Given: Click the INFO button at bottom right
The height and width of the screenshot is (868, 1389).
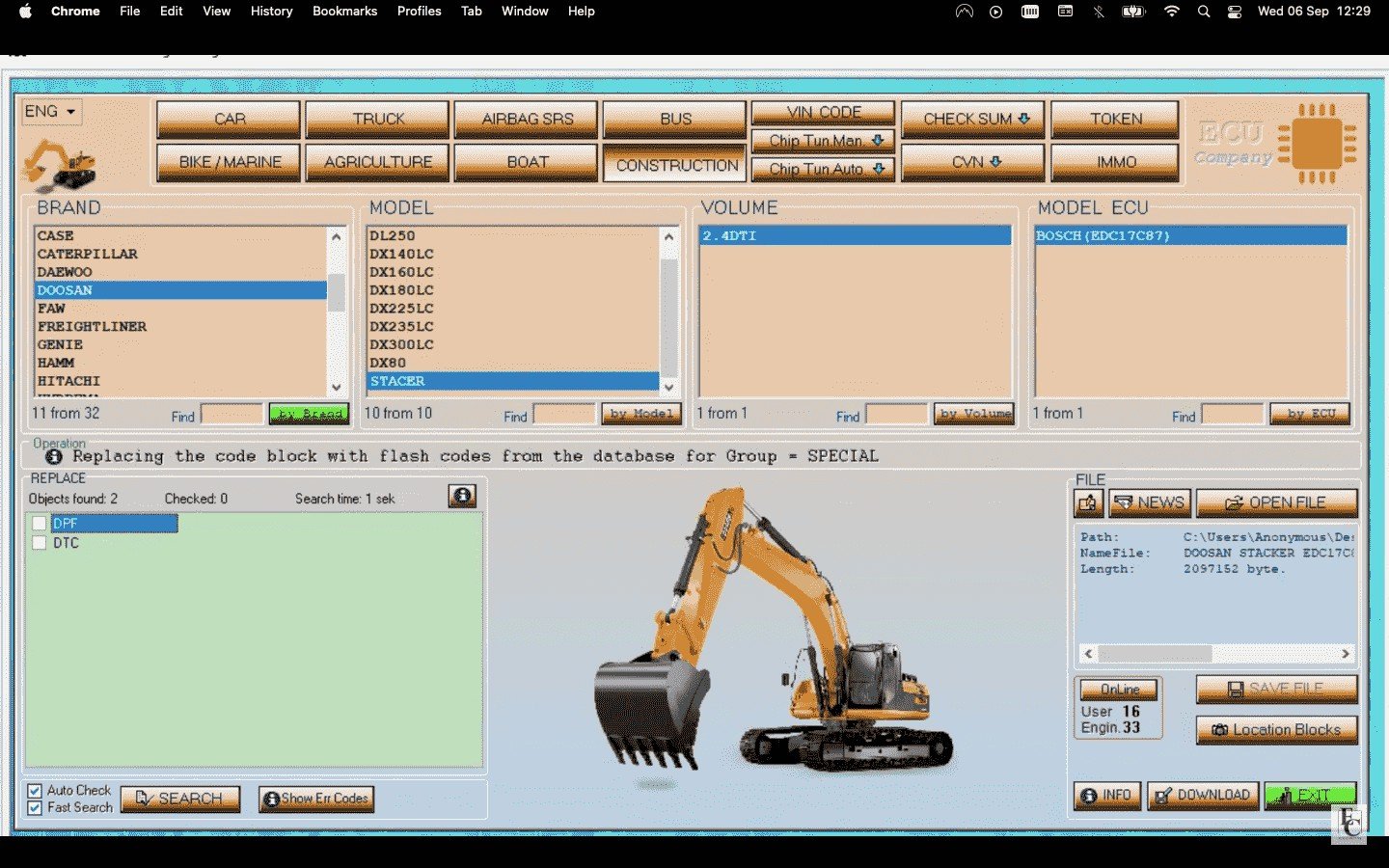Looking at the screenshot, I should click(1106, 796).
